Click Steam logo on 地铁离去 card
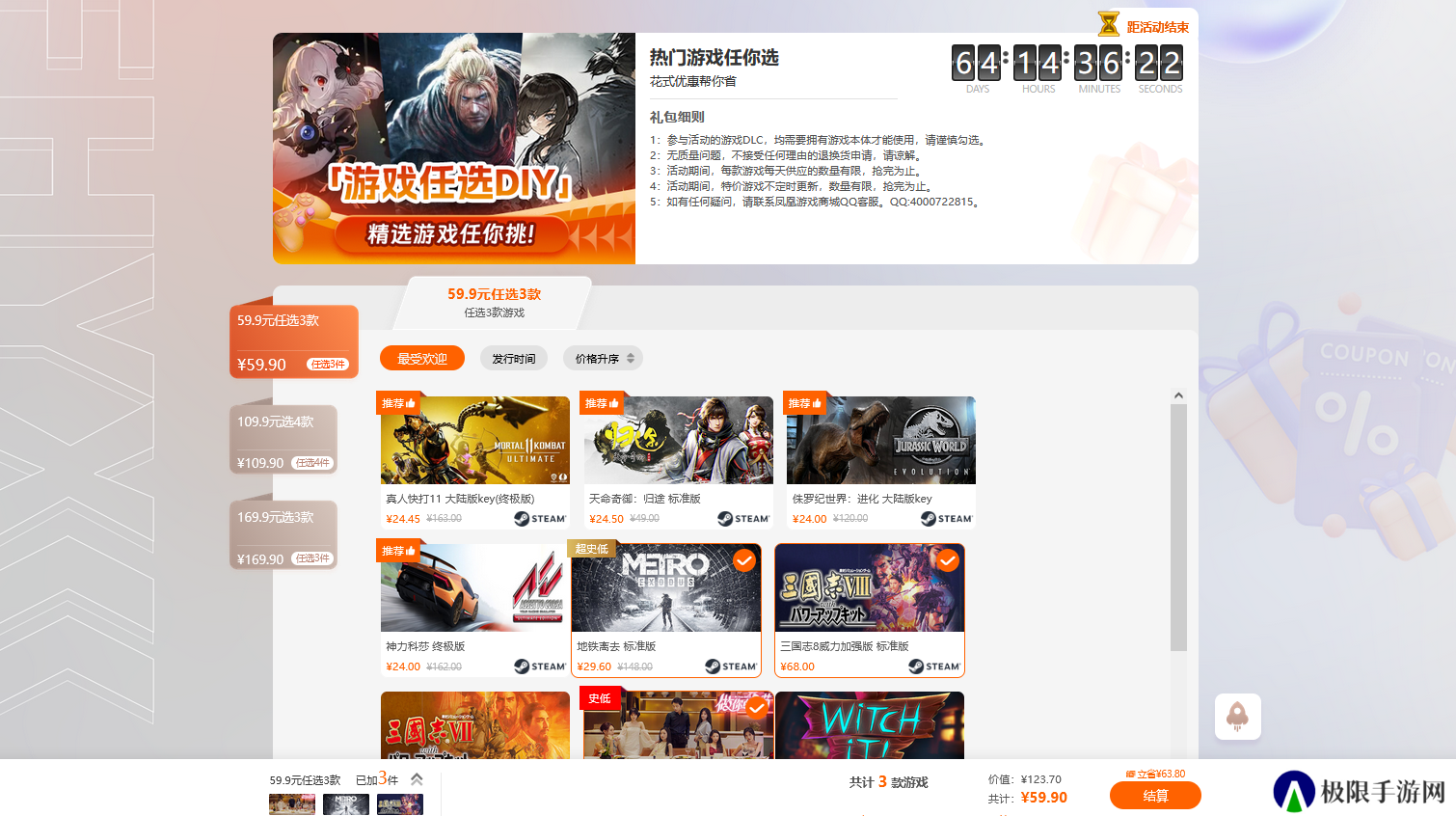The height and width of the screenshot is (816, 1456). pyautogui.click(x=731, y=666)
